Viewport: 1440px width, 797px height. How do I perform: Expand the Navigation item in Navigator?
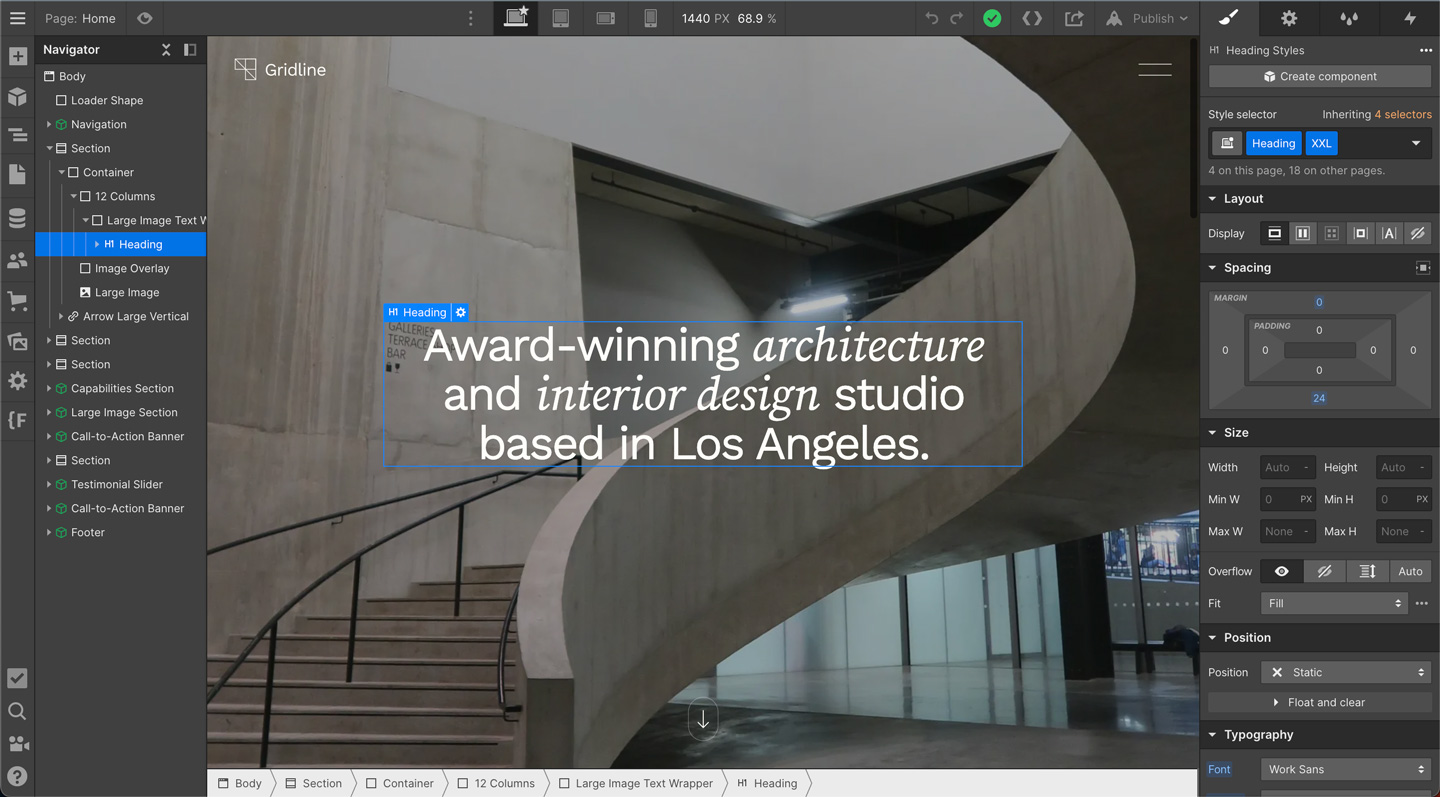tap(49, 124)
